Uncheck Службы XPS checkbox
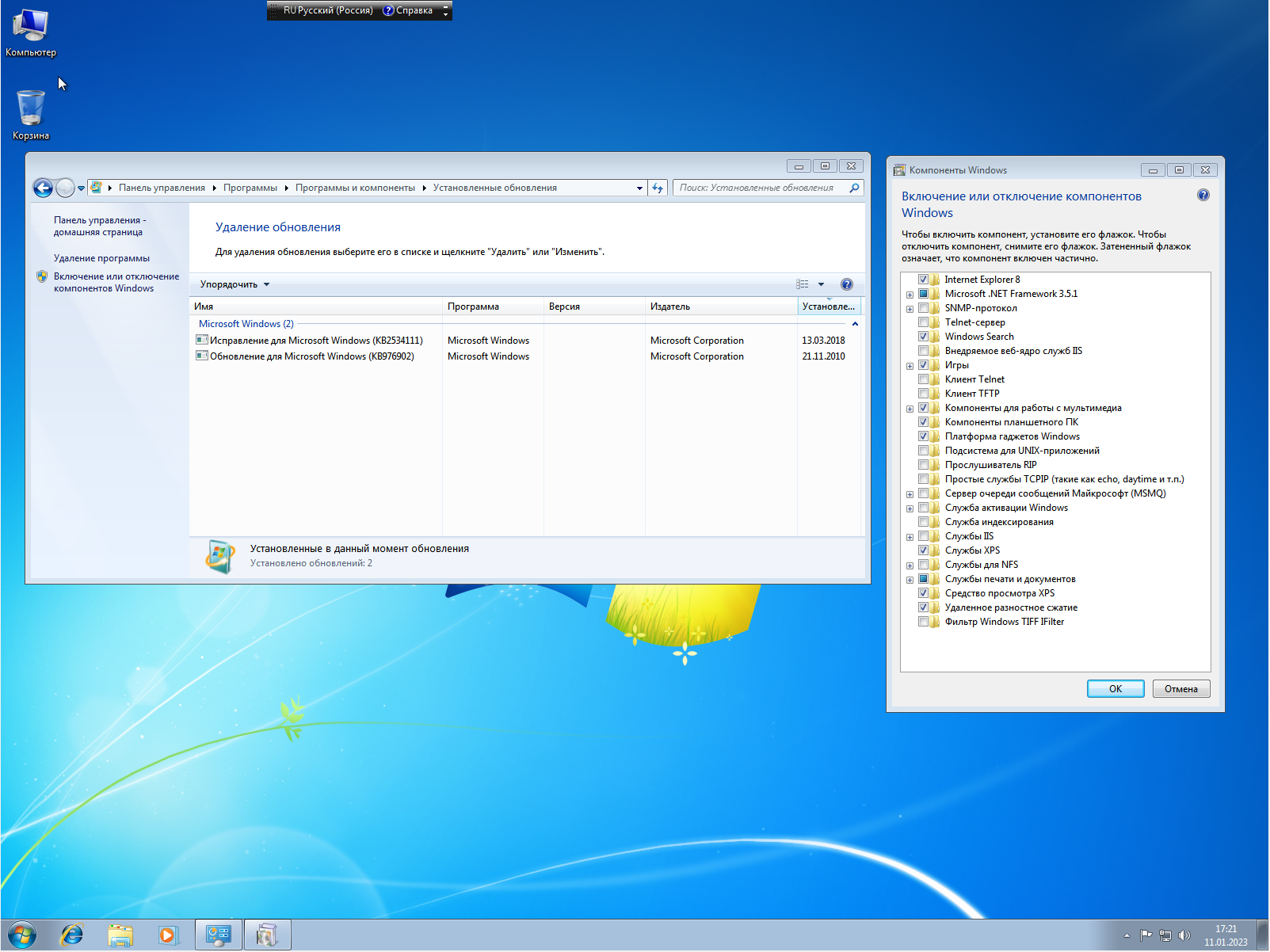The image size is (1270, 952). coord(923,550)
